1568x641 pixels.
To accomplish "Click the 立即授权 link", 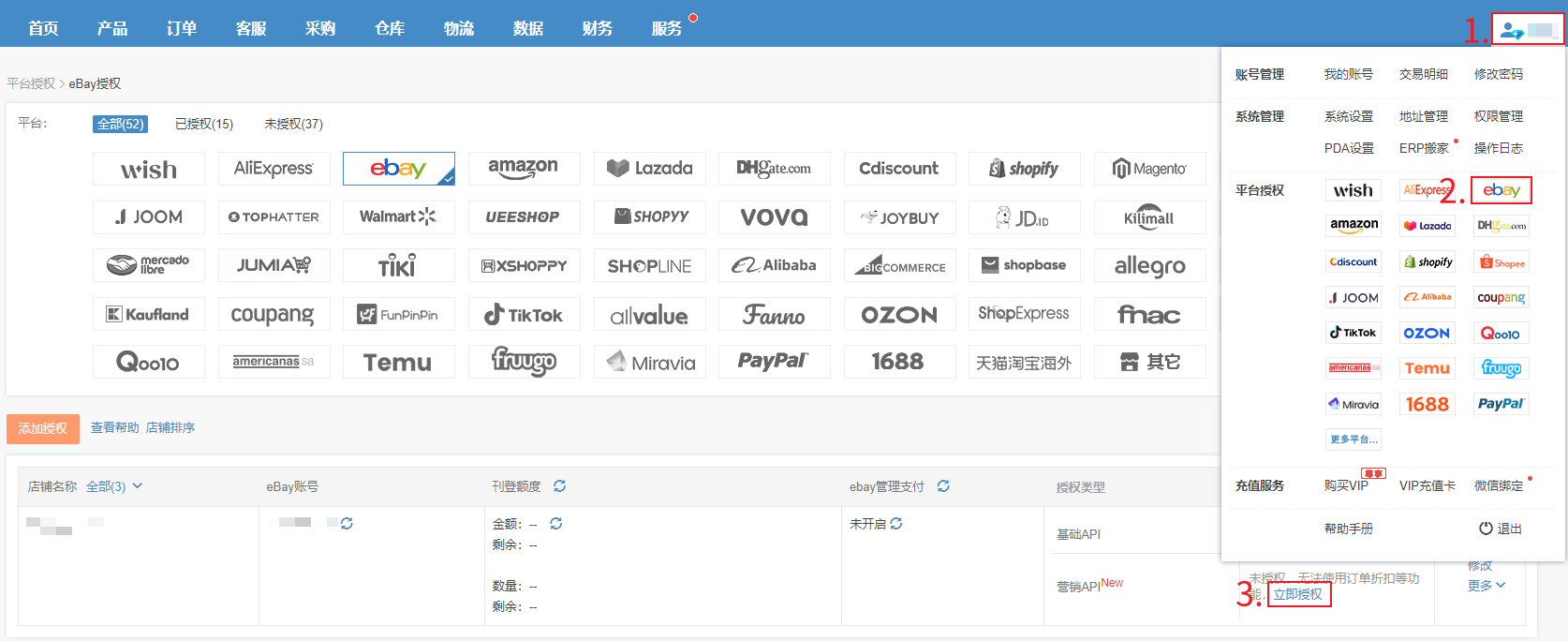I will (x=1298, y=594).
